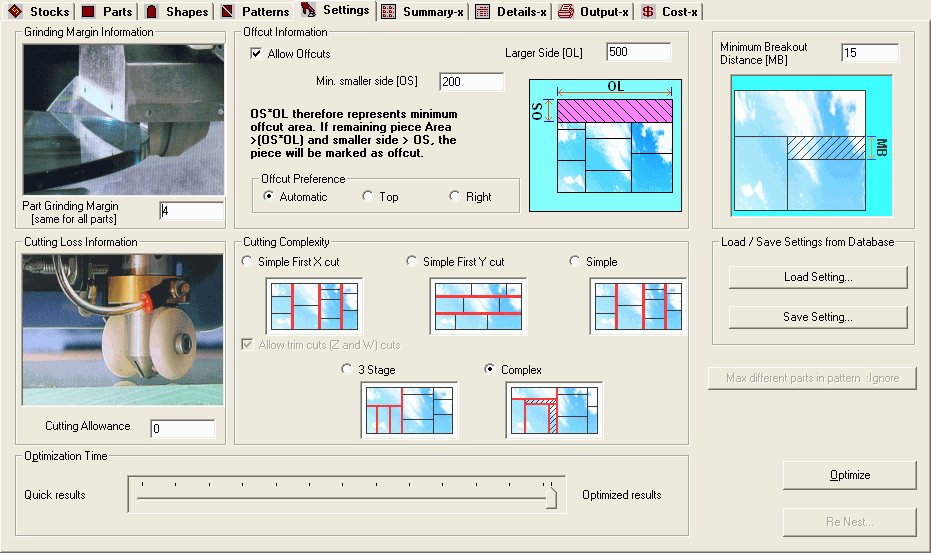Choose the 3 Stage cutting complexity
931x553 pixels.
pos(347,370)
